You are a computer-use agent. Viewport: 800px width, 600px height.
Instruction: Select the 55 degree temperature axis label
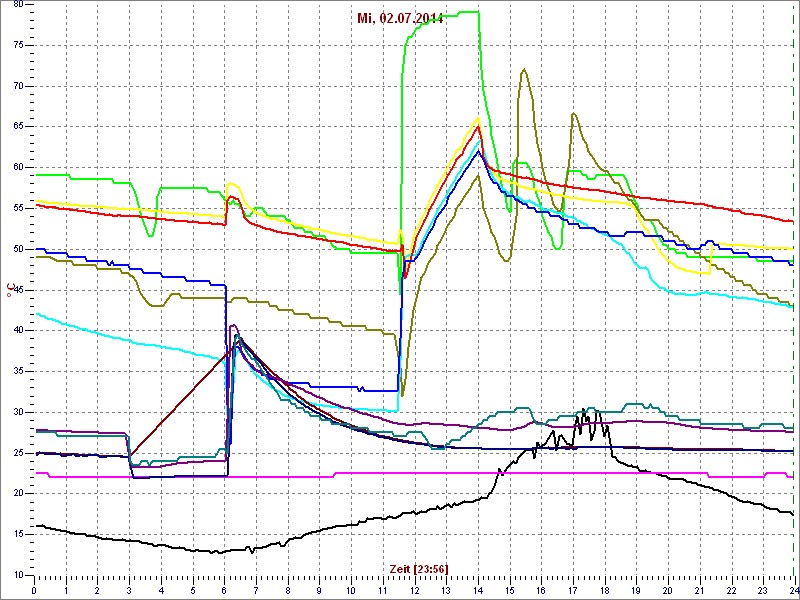click(17, 208)
